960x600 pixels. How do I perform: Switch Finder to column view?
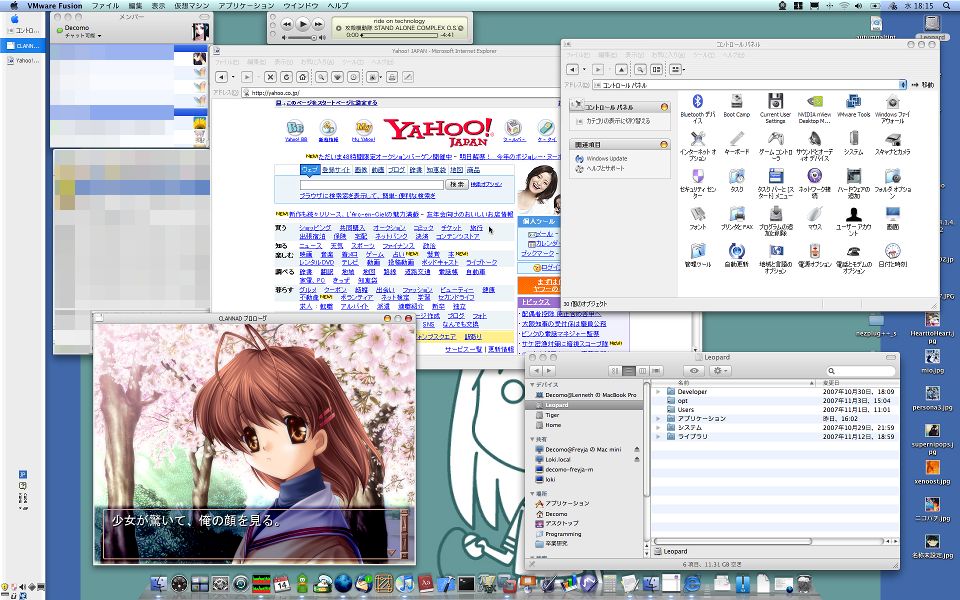641,371
